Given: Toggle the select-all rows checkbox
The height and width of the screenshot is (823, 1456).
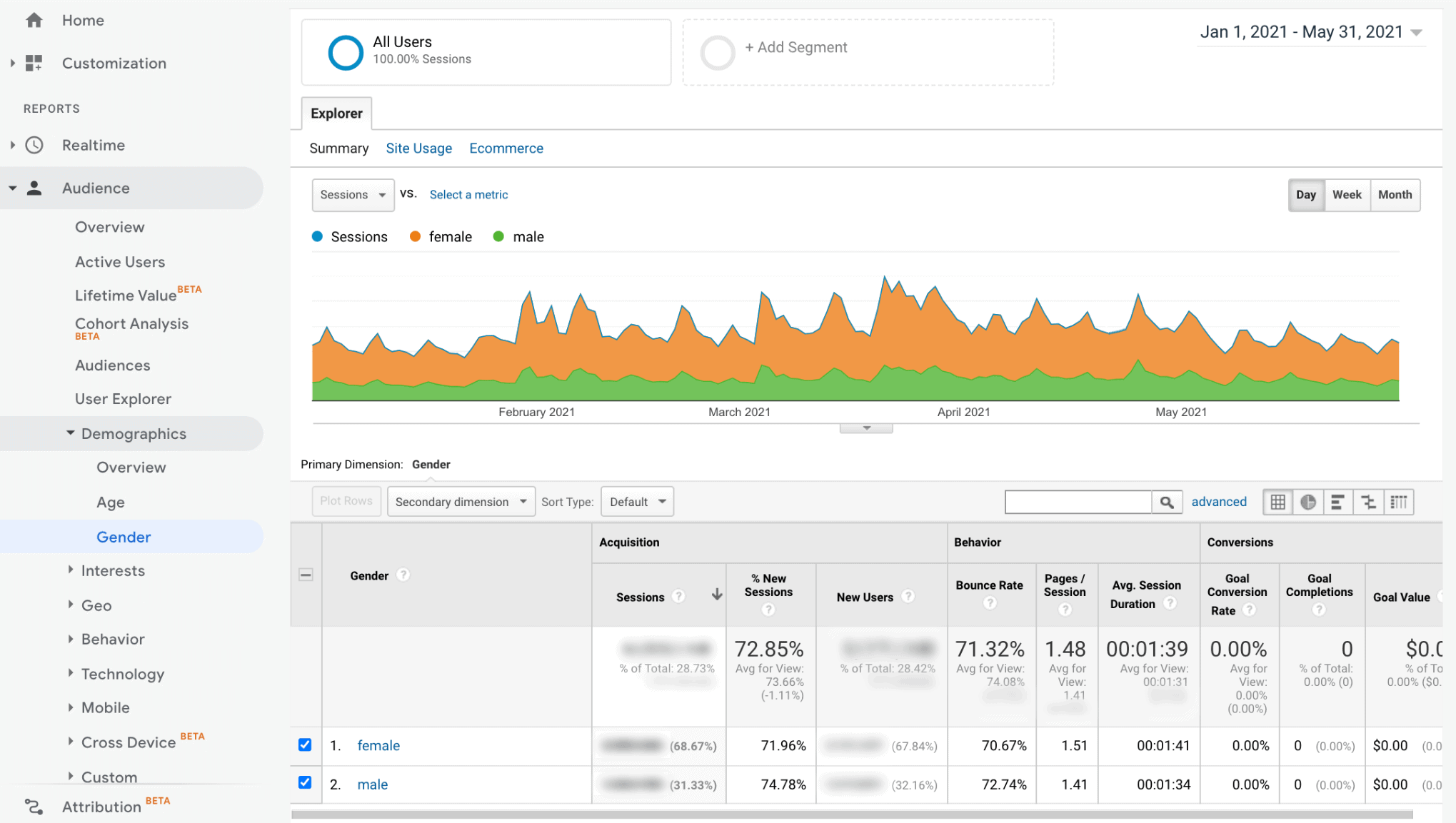Looking at the screenshot, I should click(x=306, y=575).
